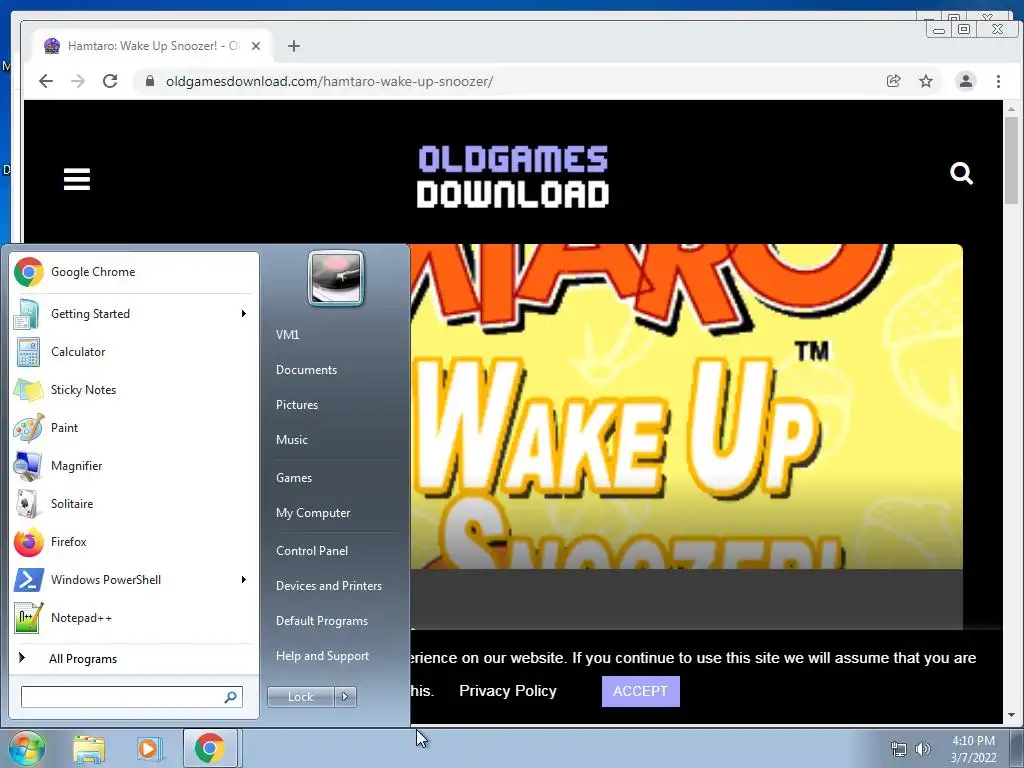Click scrollbar up arrow

[x=1012, y=108]
